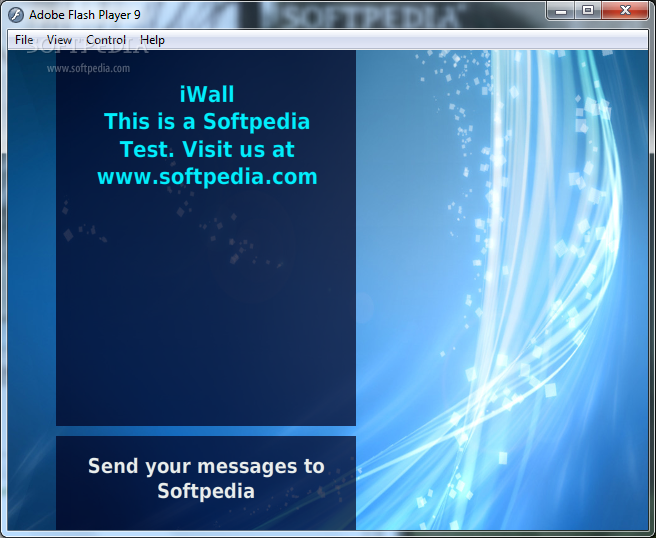Click the 'iWall' heading text
This screenshot has width=656, height=538.
point(207,94)
